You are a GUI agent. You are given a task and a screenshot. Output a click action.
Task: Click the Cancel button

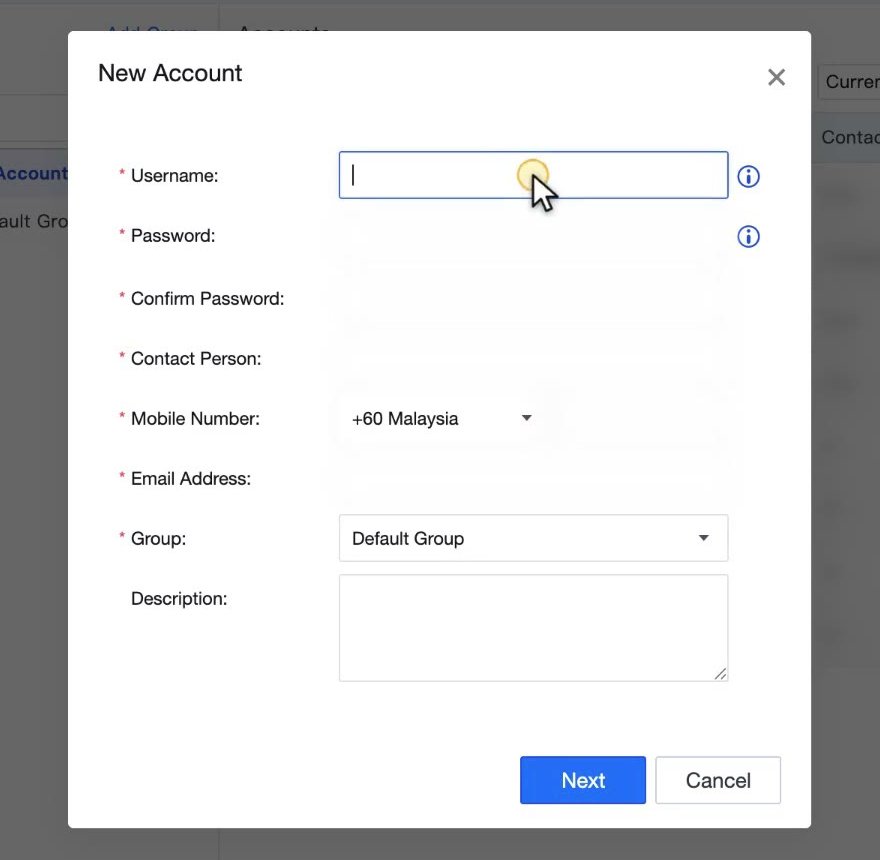(718, 780)
